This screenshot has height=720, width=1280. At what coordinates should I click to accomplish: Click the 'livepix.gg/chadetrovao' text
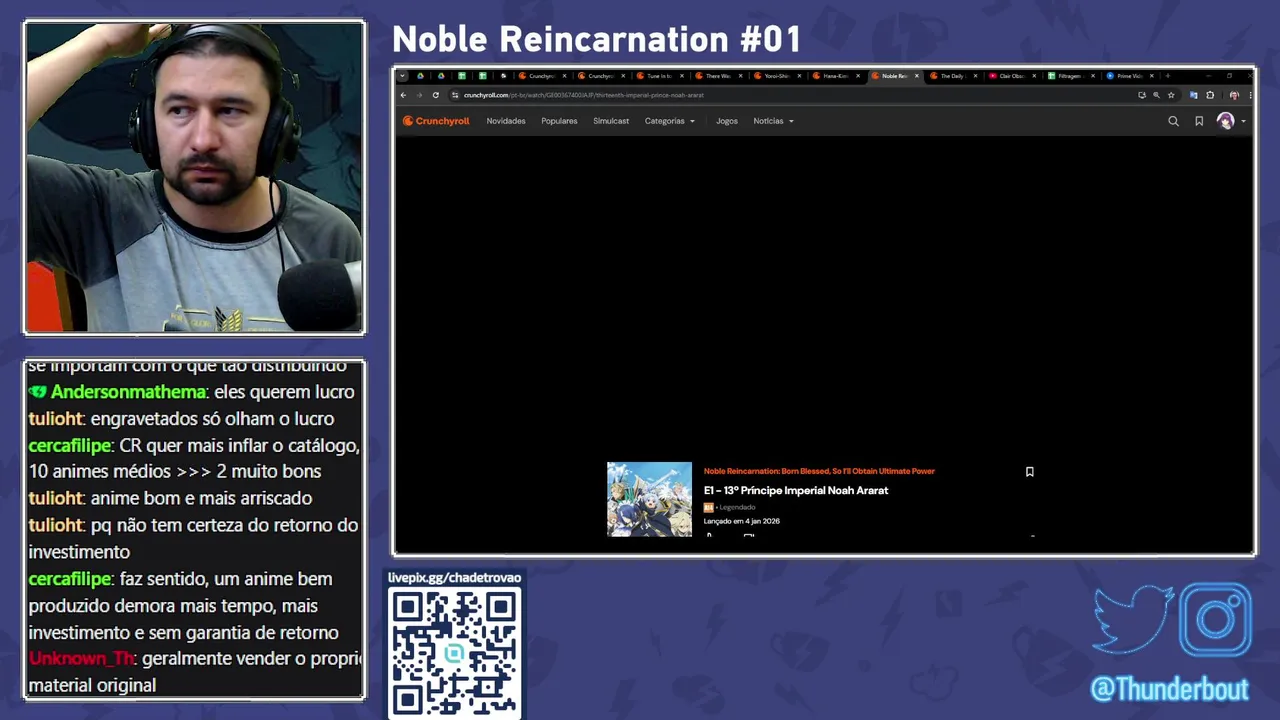click(x=454, y=578)
